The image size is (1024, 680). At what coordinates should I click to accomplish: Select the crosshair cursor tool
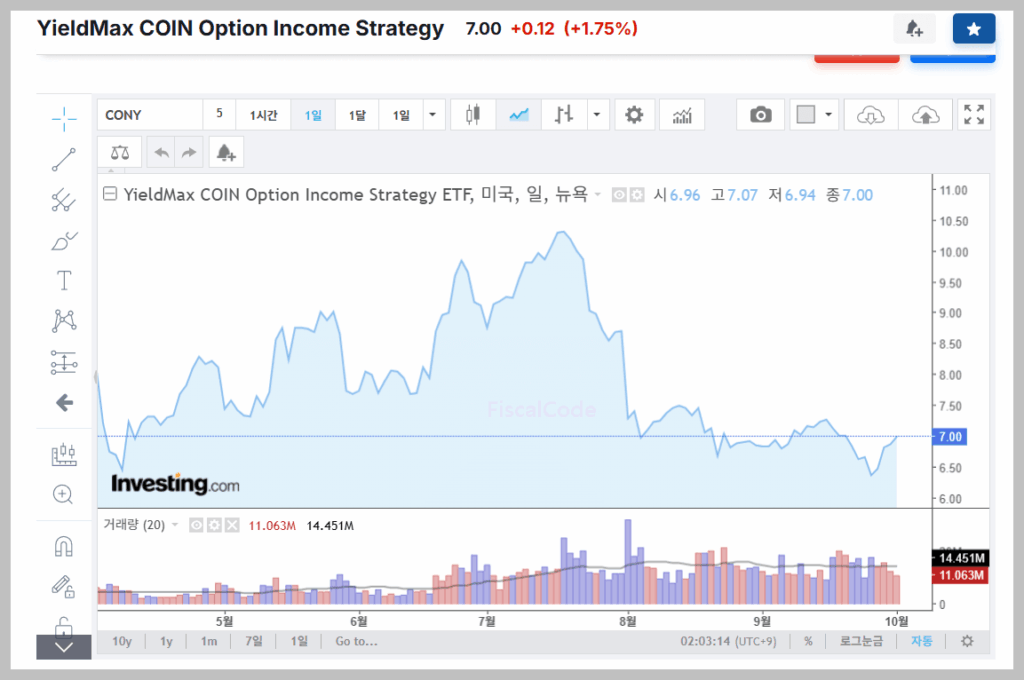[64, 119]
